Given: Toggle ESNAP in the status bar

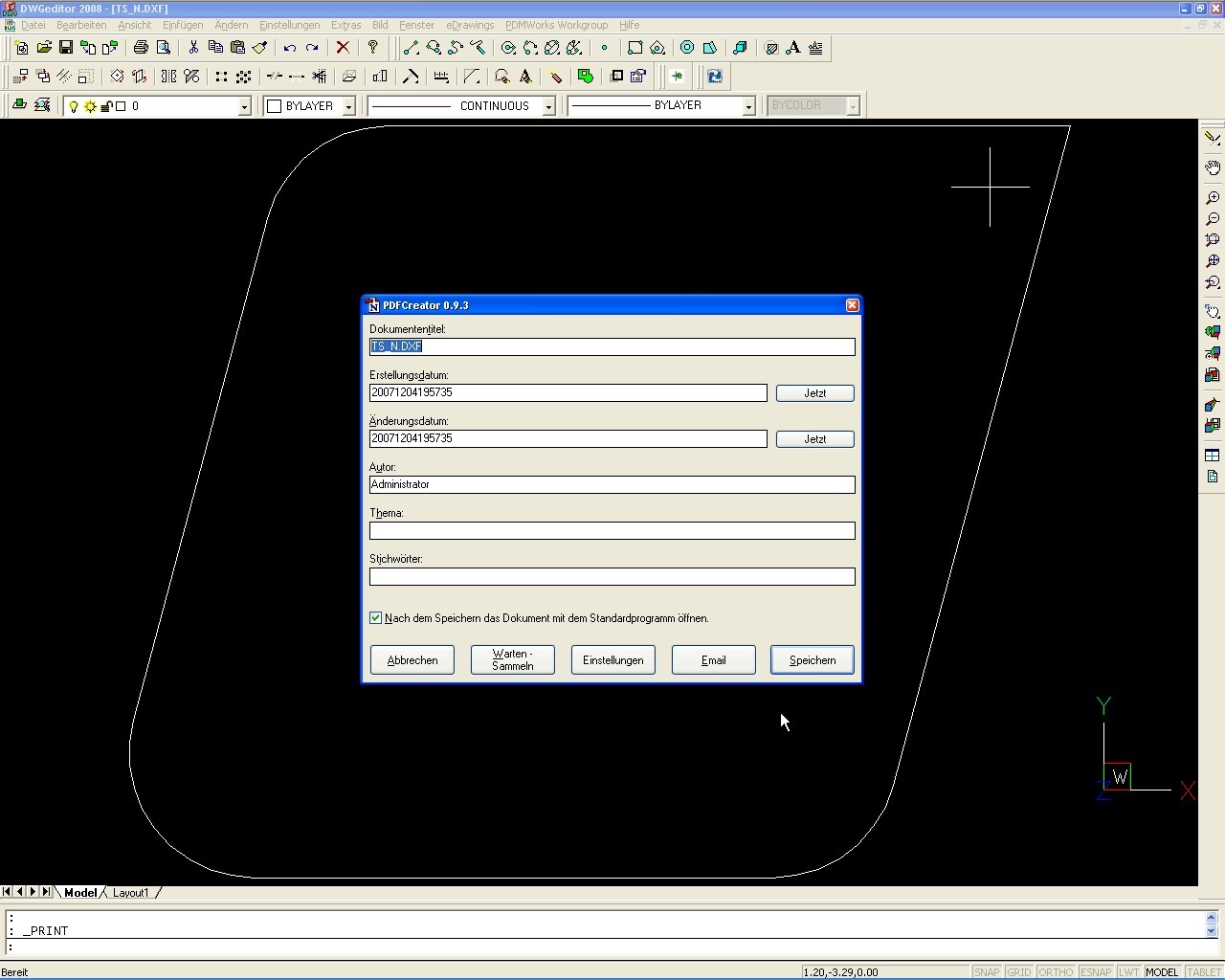Looking at the screenshot, I should point(1097,972).
